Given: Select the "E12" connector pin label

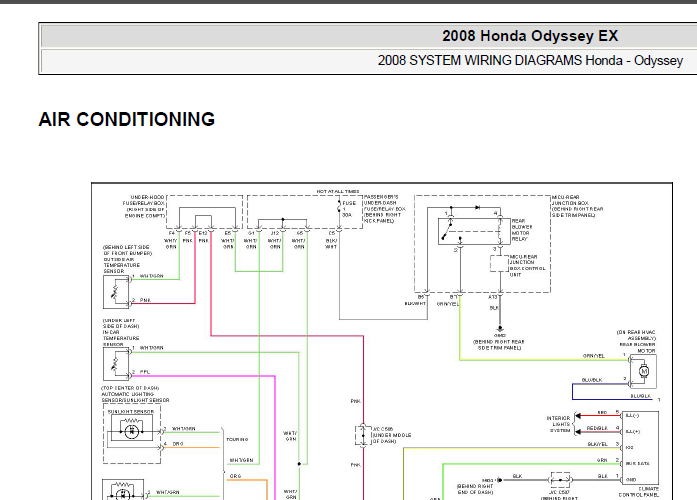Looking at the screenshot, I should (203, 233).
